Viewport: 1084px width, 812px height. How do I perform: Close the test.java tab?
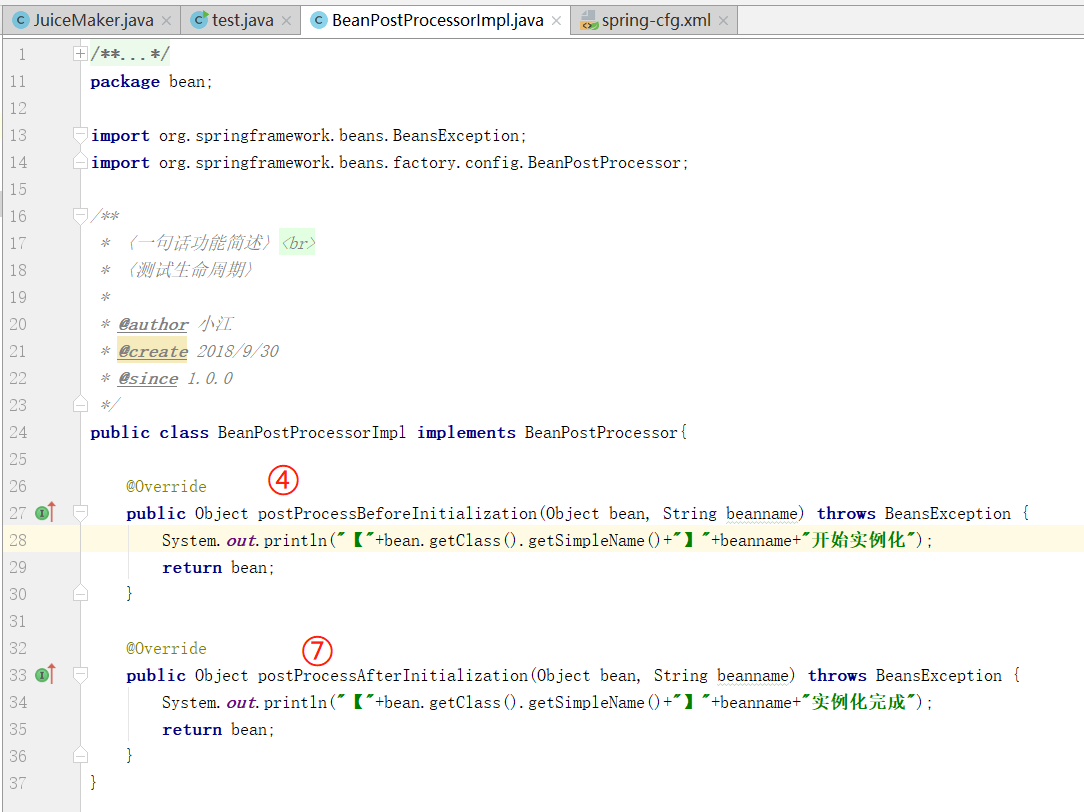coord(285,21)
